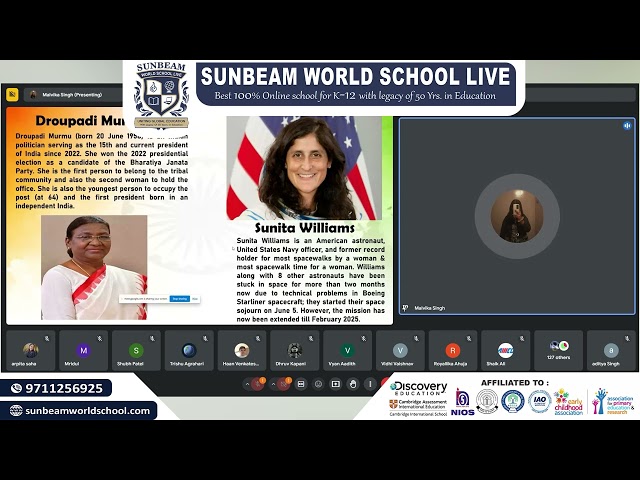
Task: Click muted mic icon on Dhruv Kapani's tile
Action: coord(311,338)
